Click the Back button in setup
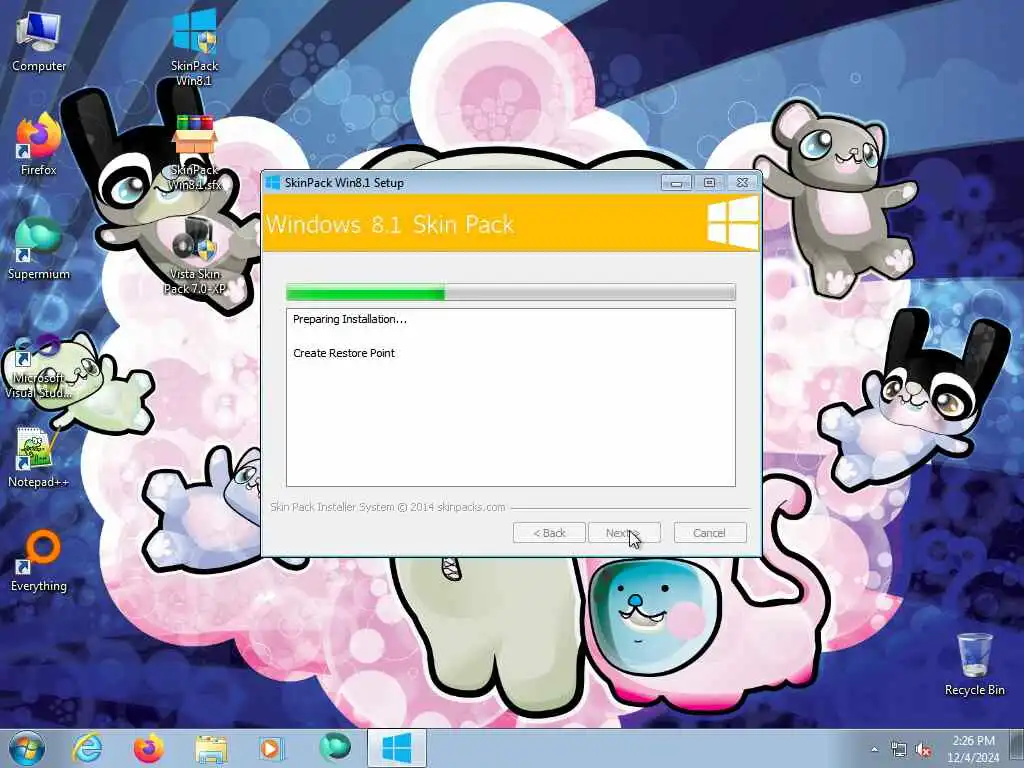The width and height of the screenshot is (1024, 768). pyautogui.click(x=549, y=533)
